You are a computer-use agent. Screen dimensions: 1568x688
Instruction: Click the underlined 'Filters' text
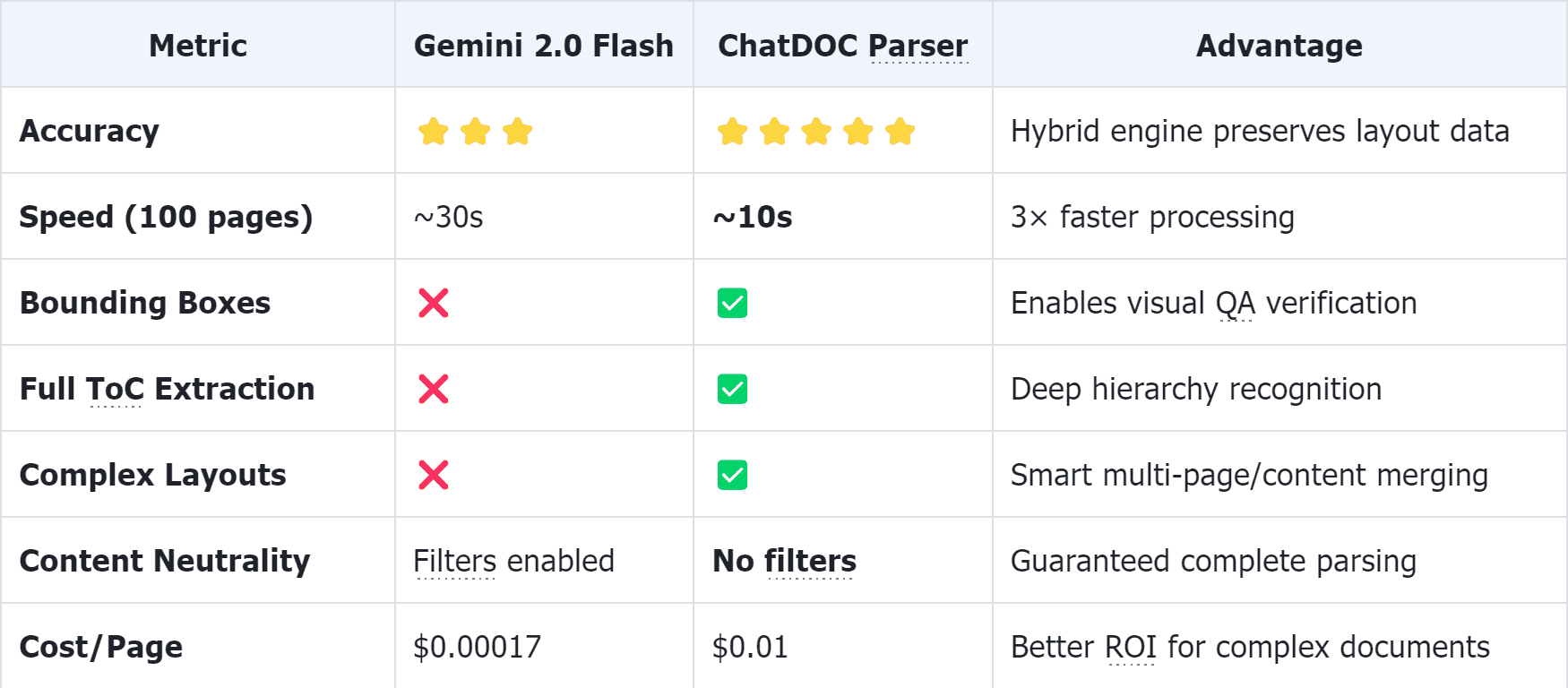pos(455,562)
